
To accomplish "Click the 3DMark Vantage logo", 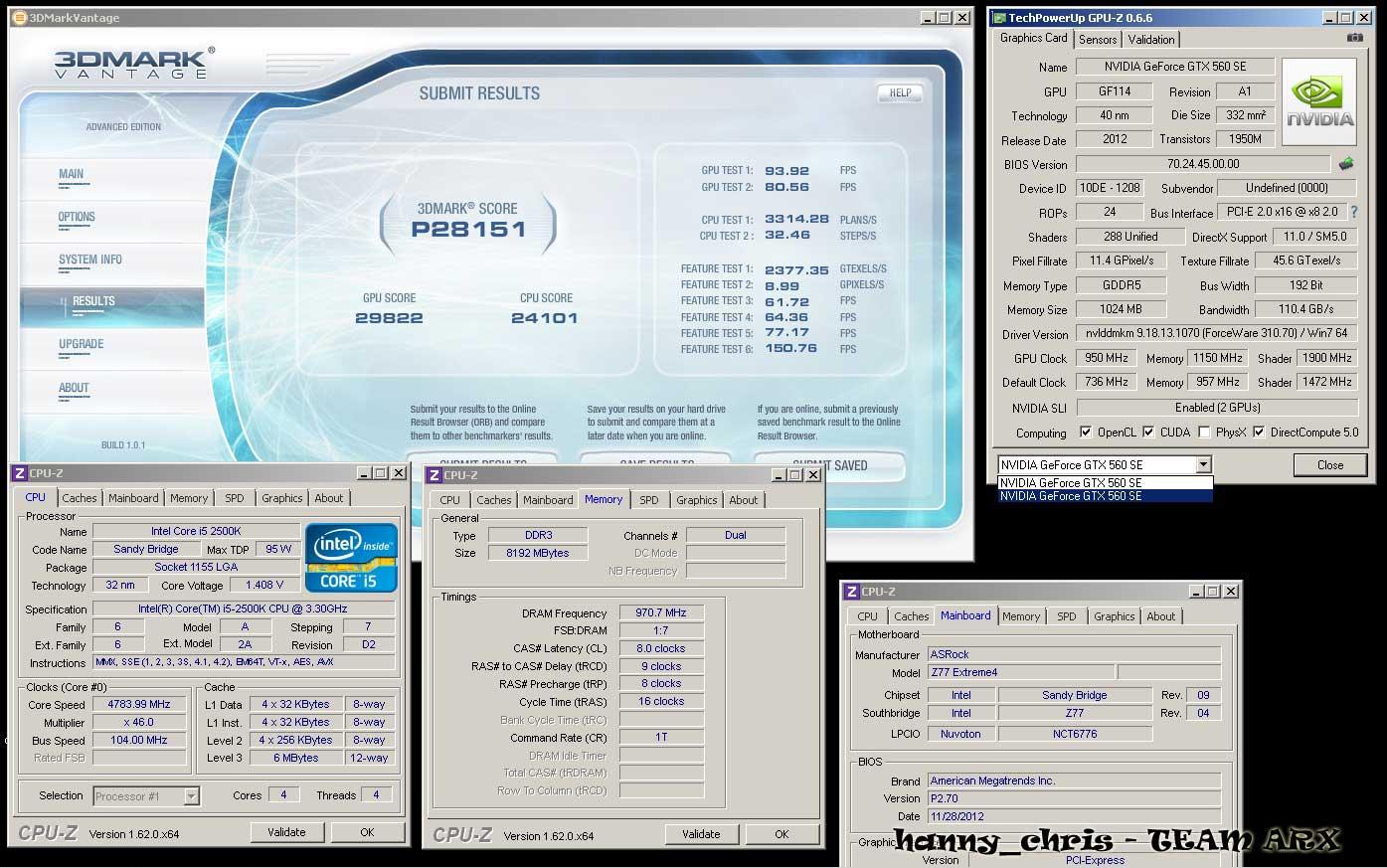I will [133, 63].
